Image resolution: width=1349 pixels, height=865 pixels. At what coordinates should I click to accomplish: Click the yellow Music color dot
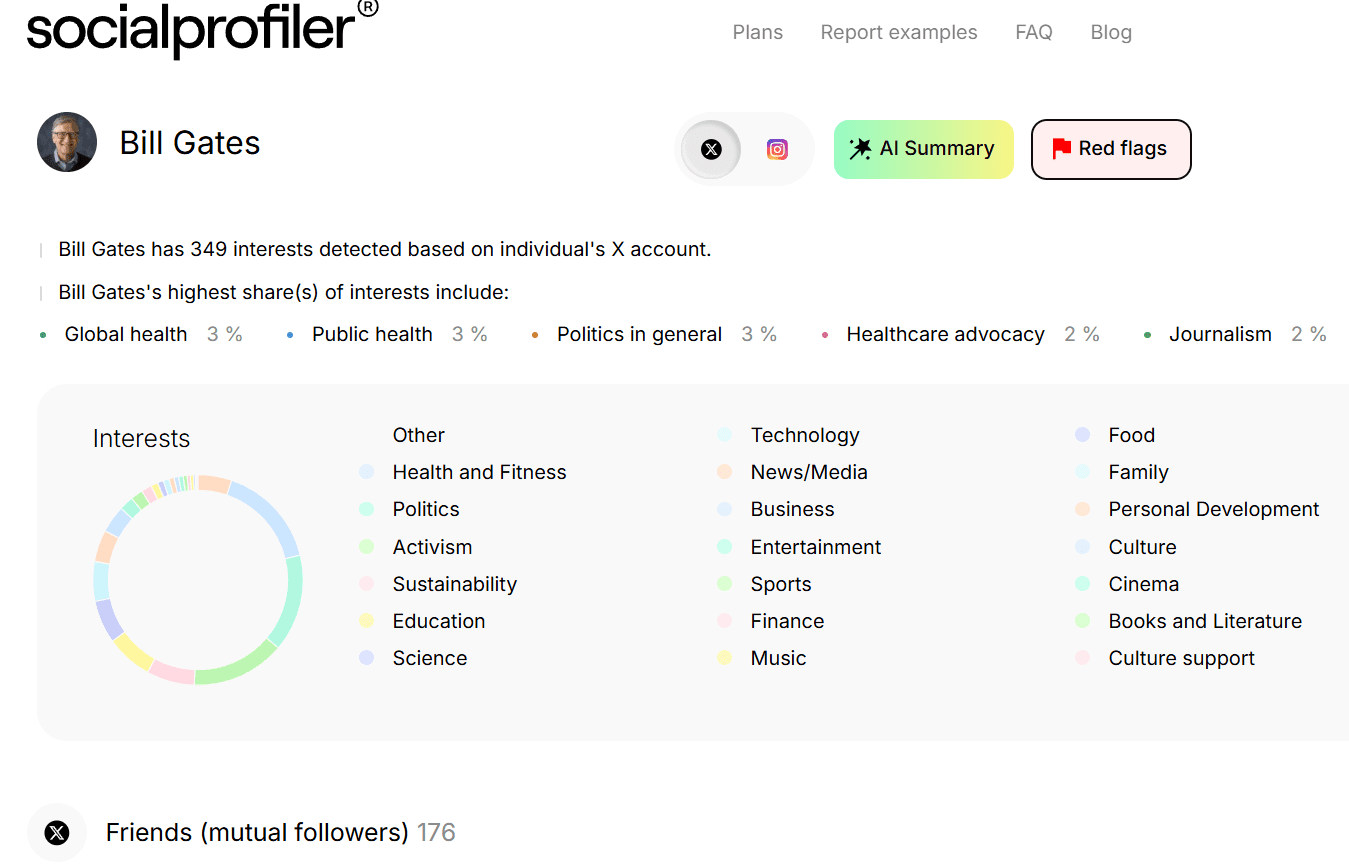point(724,658)
